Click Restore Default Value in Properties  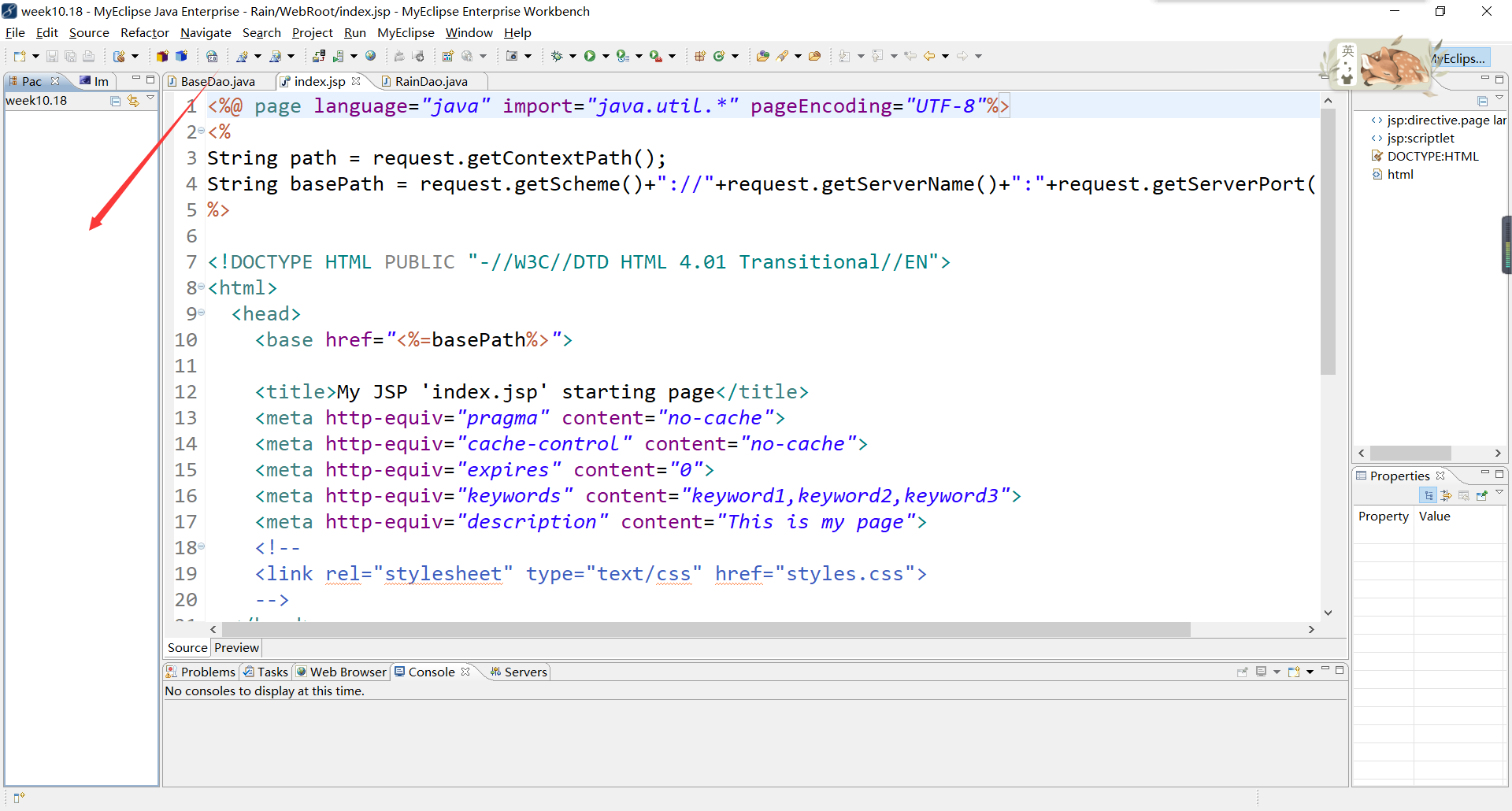point(1464,495)
